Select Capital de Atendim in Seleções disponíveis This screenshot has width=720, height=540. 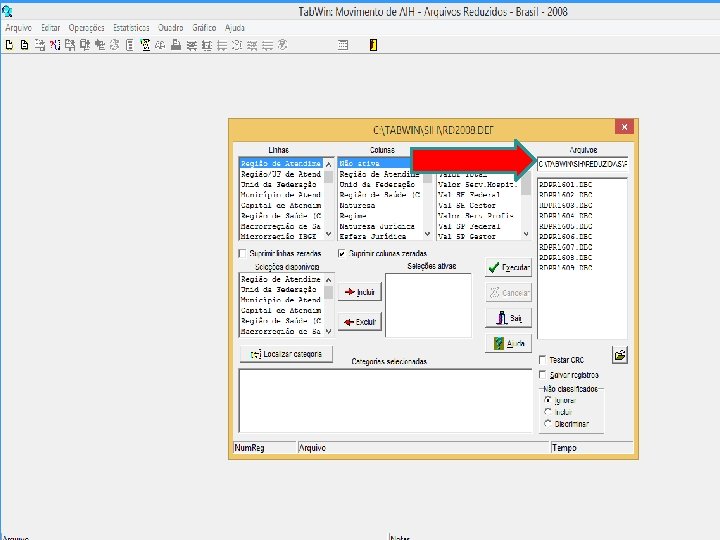click(281, 310)
